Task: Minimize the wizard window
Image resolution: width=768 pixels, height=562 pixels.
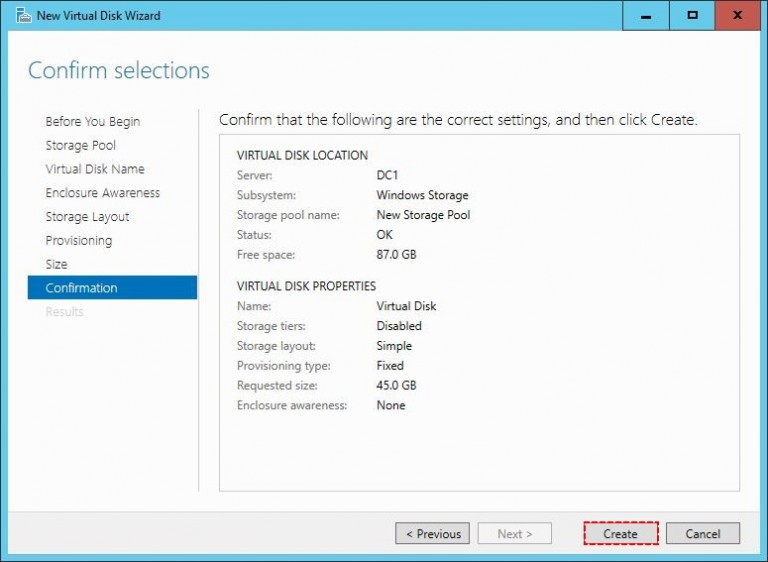Action: 646,15
